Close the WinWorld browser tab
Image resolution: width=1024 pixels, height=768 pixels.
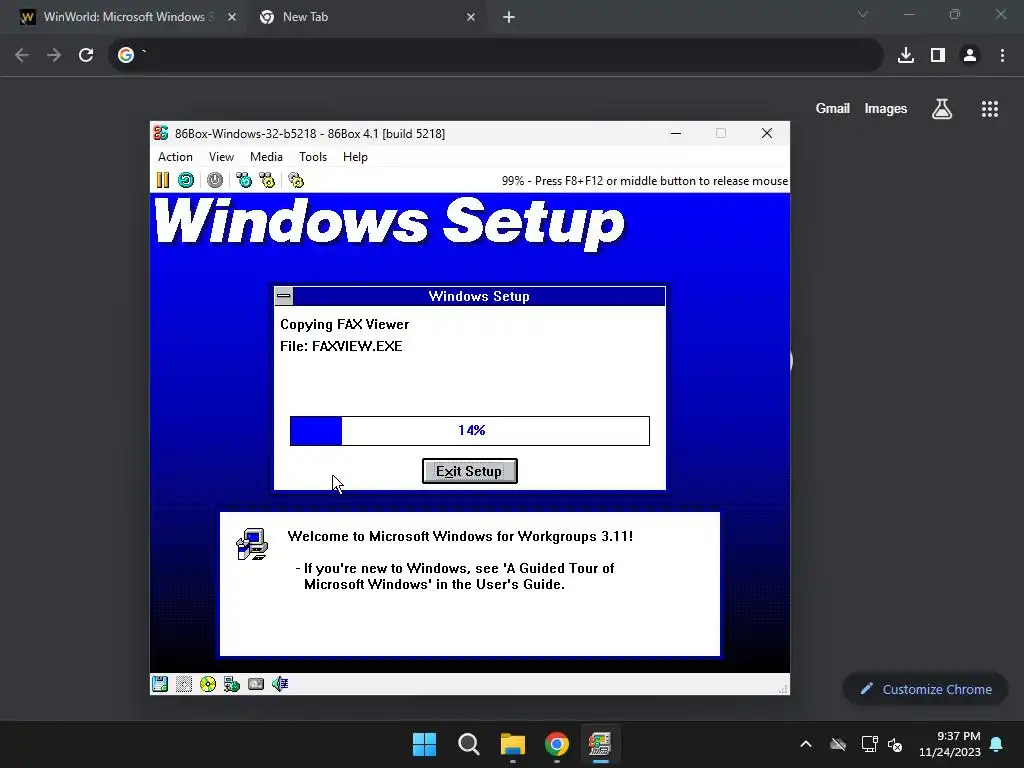click(232, 17)
